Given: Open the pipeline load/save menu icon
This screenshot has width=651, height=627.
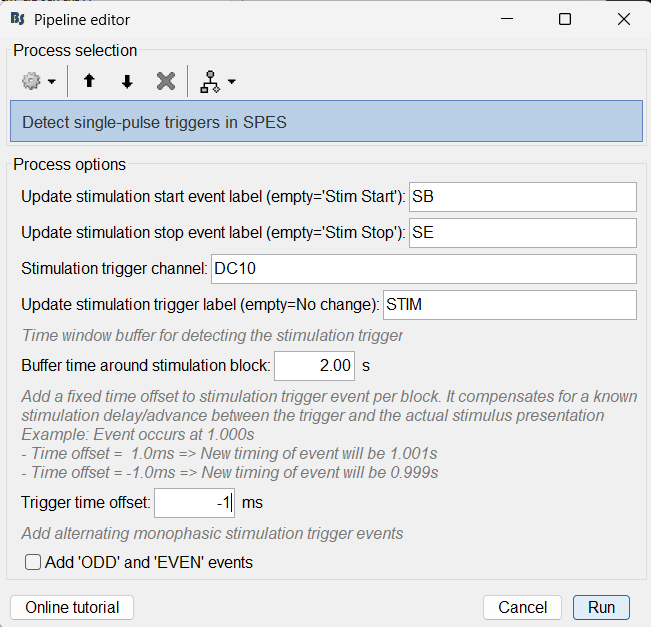Looking at the screenshot, I should click(210, 81).
